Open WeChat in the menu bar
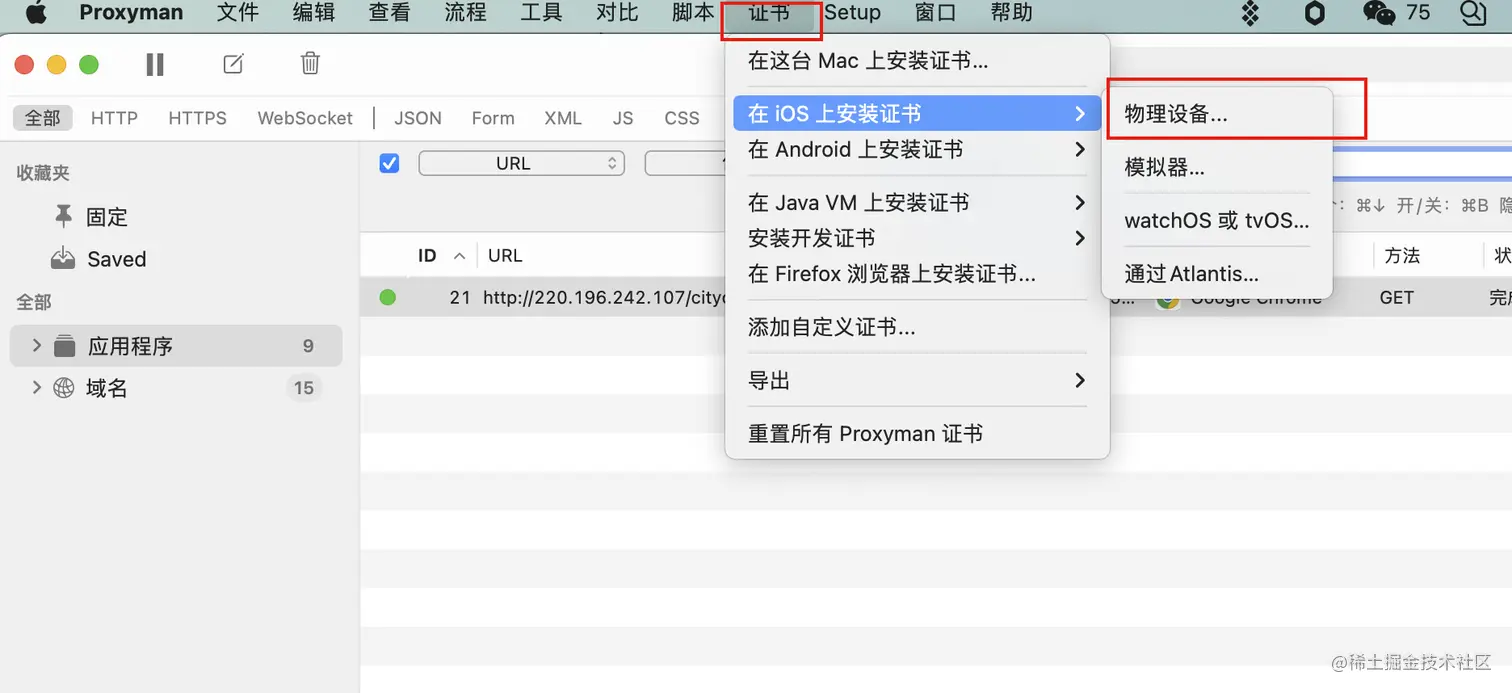The image size is (1512, 693). (x=1379, y=13)
